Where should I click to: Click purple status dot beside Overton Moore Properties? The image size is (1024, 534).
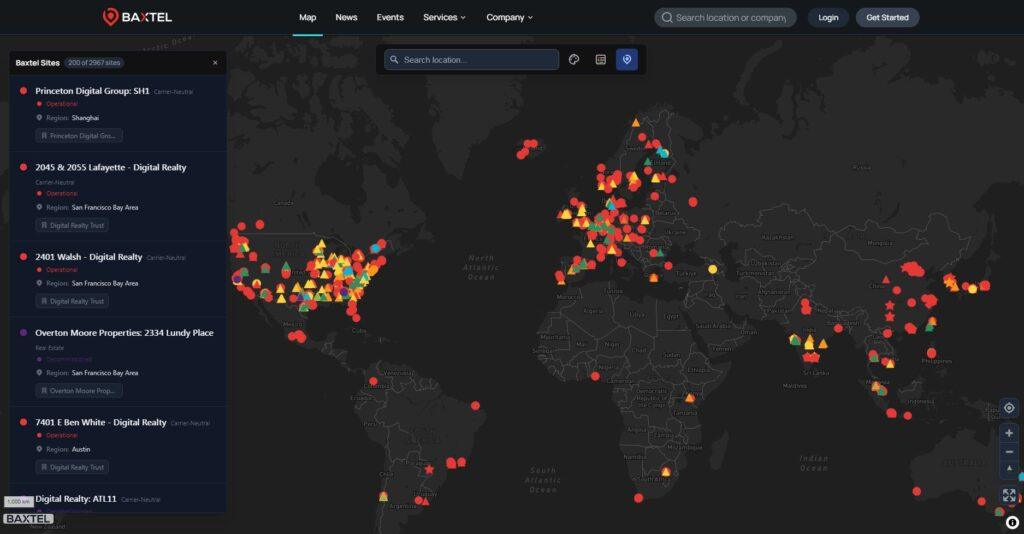pos(24,332)
